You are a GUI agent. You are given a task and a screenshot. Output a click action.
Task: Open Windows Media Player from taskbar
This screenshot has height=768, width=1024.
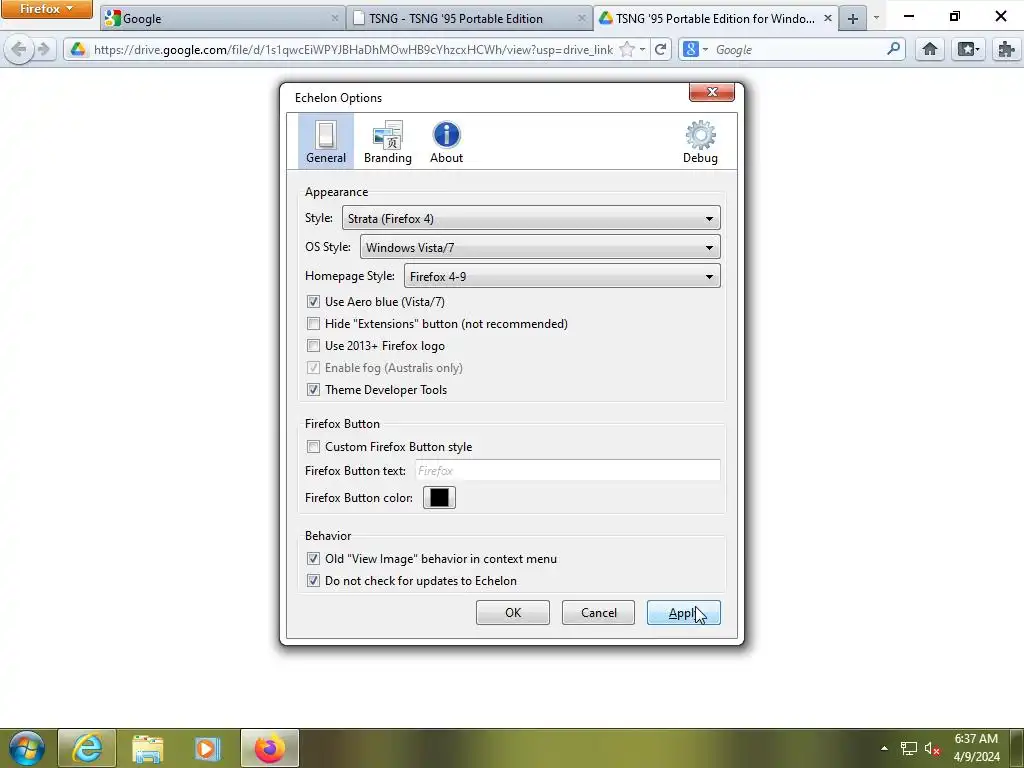[208, 748]
